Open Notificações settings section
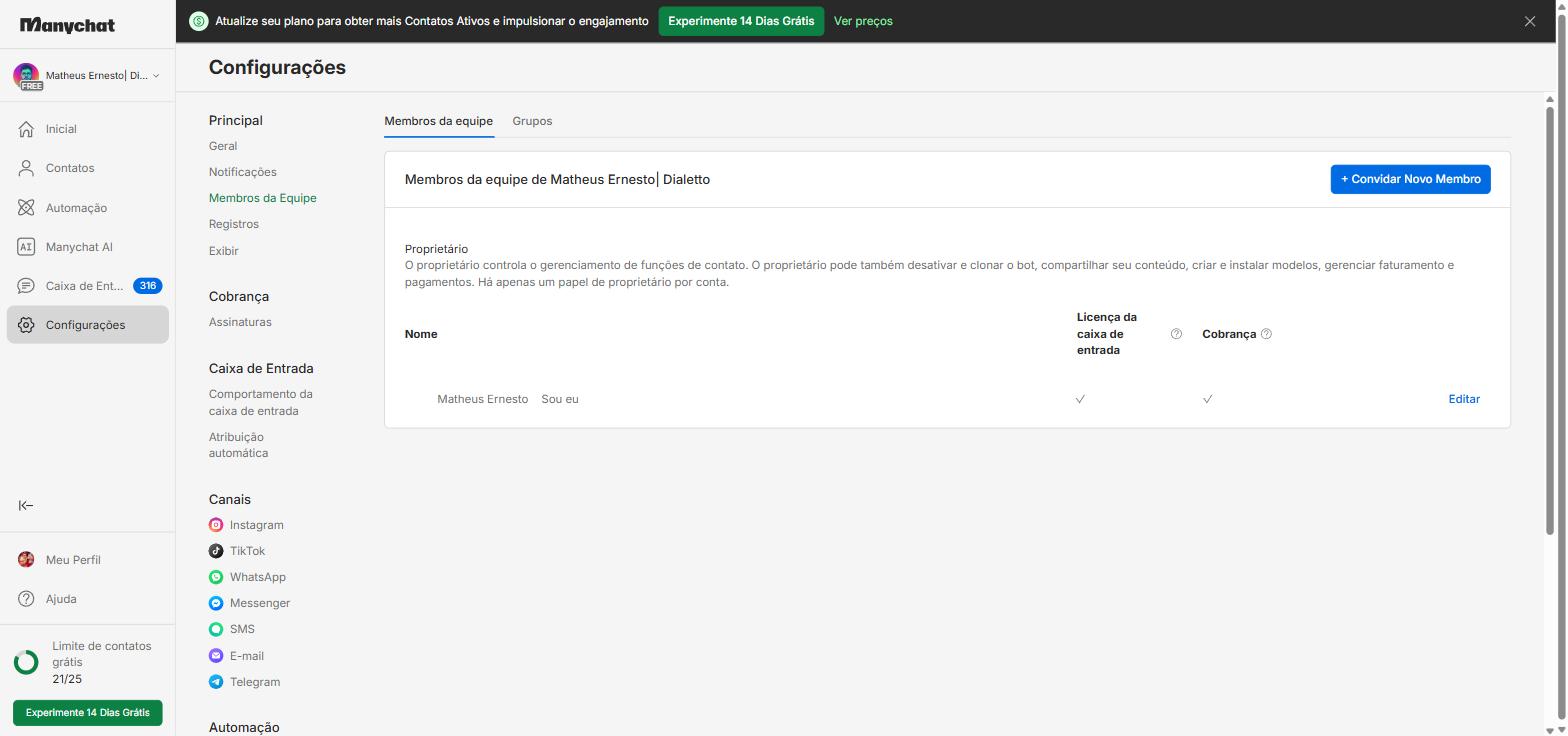 (x=243, y=172)
